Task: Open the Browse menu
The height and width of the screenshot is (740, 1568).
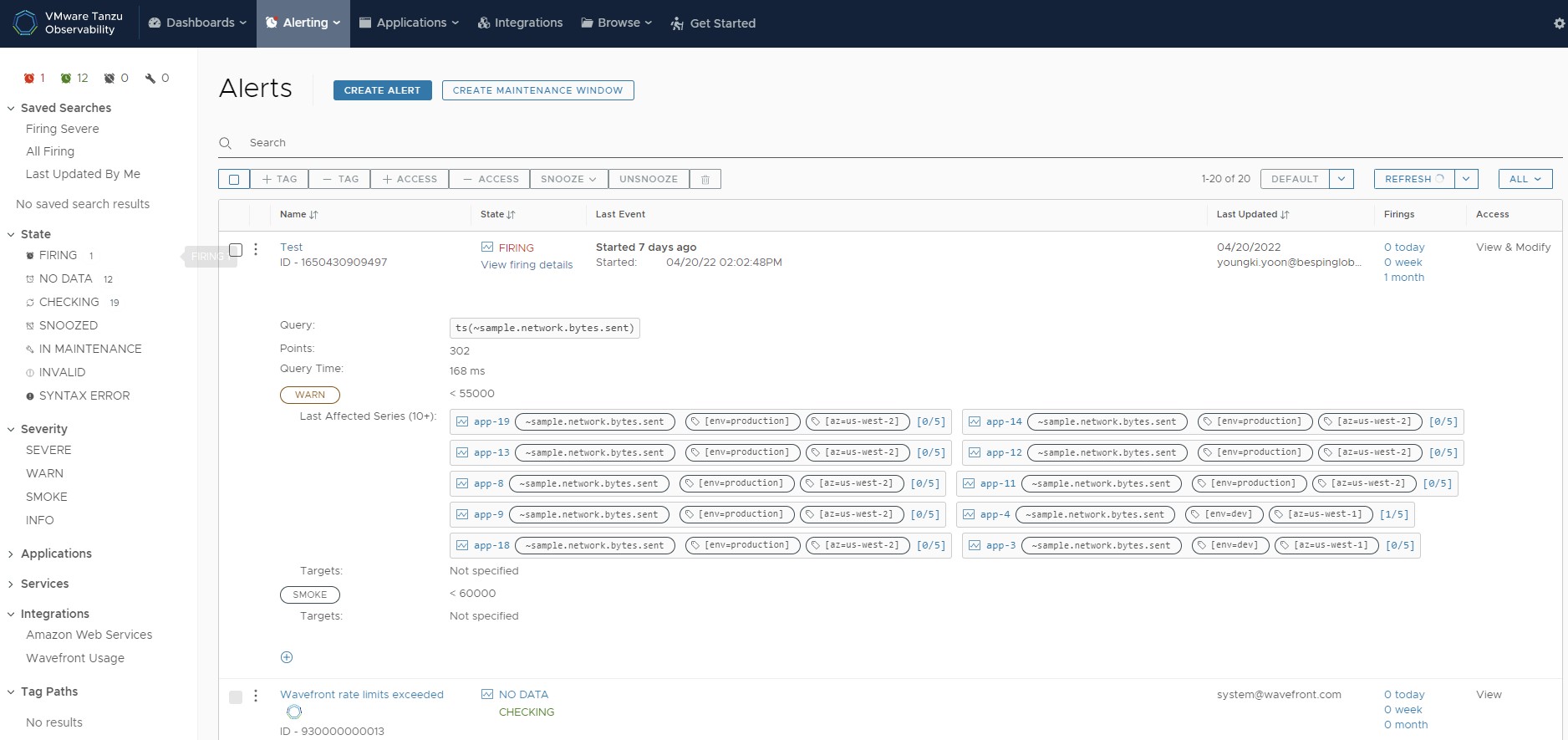Action: click(x=616, y=23)
